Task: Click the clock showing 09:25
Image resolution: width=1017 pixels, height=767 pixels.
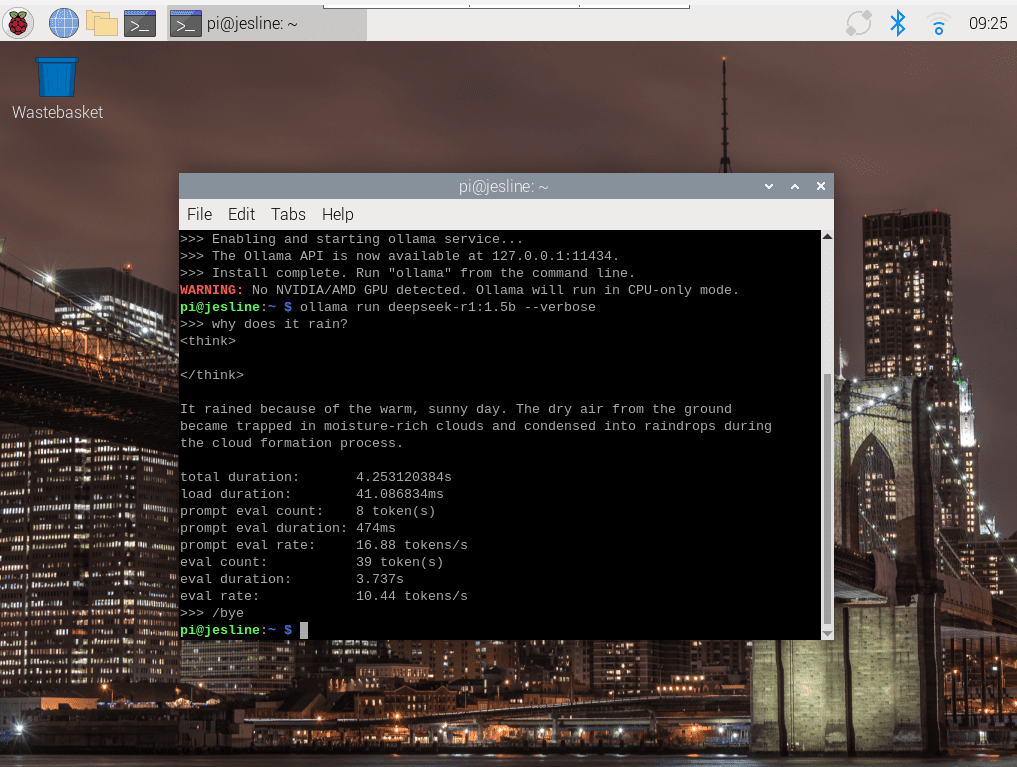Action: pyautogui.click(x=991, y=23)
